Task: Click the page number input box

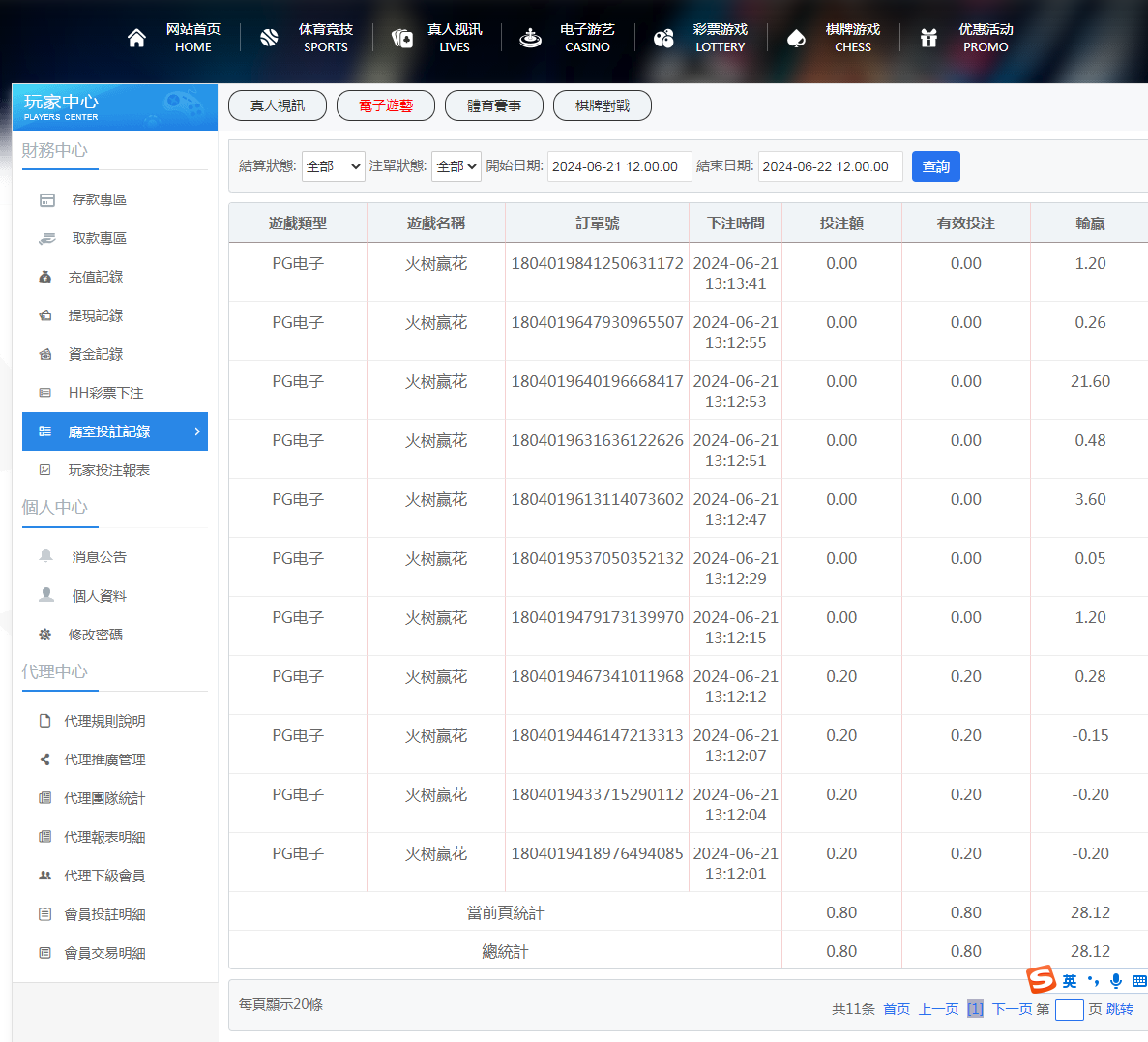Action: 1069,1010
